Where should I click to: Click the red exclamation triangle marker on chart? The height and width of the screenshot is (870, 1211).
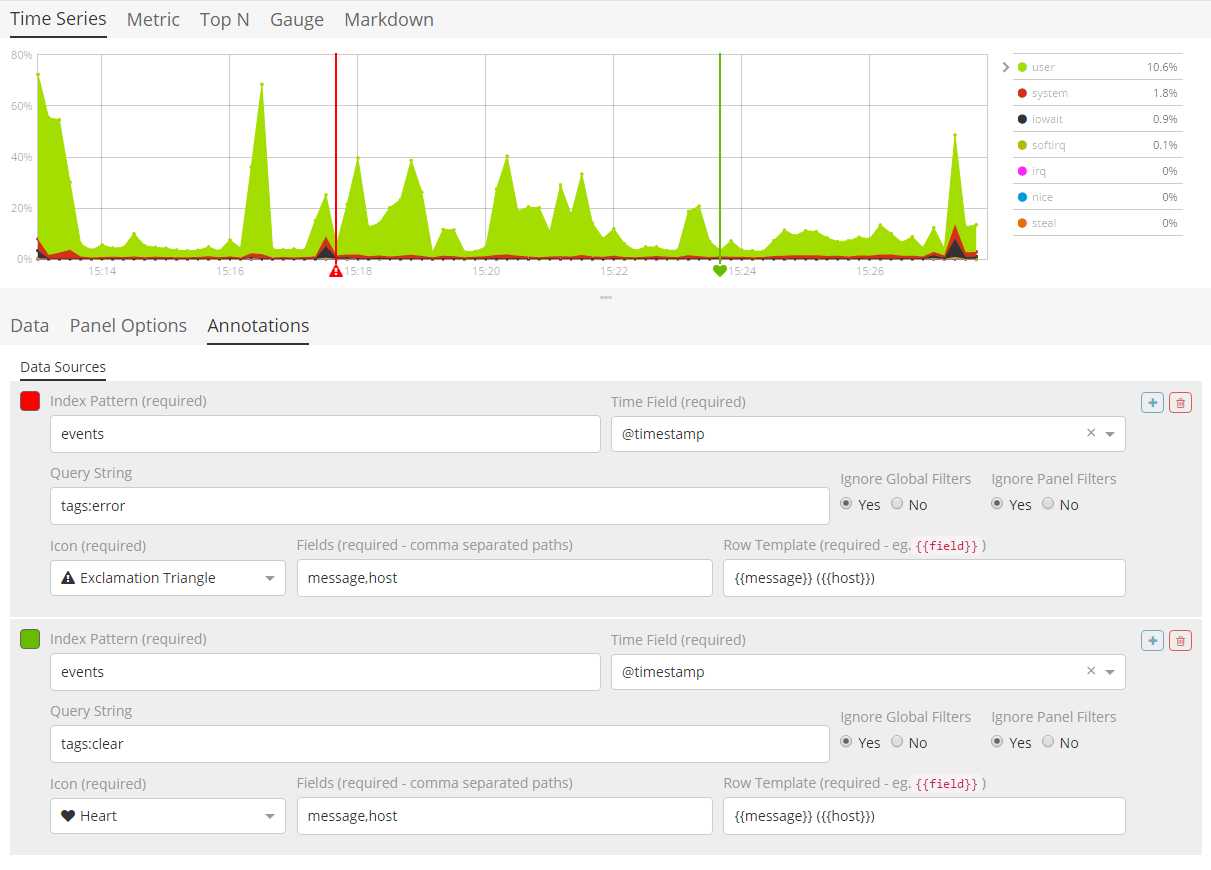click(x=336, y=271)
